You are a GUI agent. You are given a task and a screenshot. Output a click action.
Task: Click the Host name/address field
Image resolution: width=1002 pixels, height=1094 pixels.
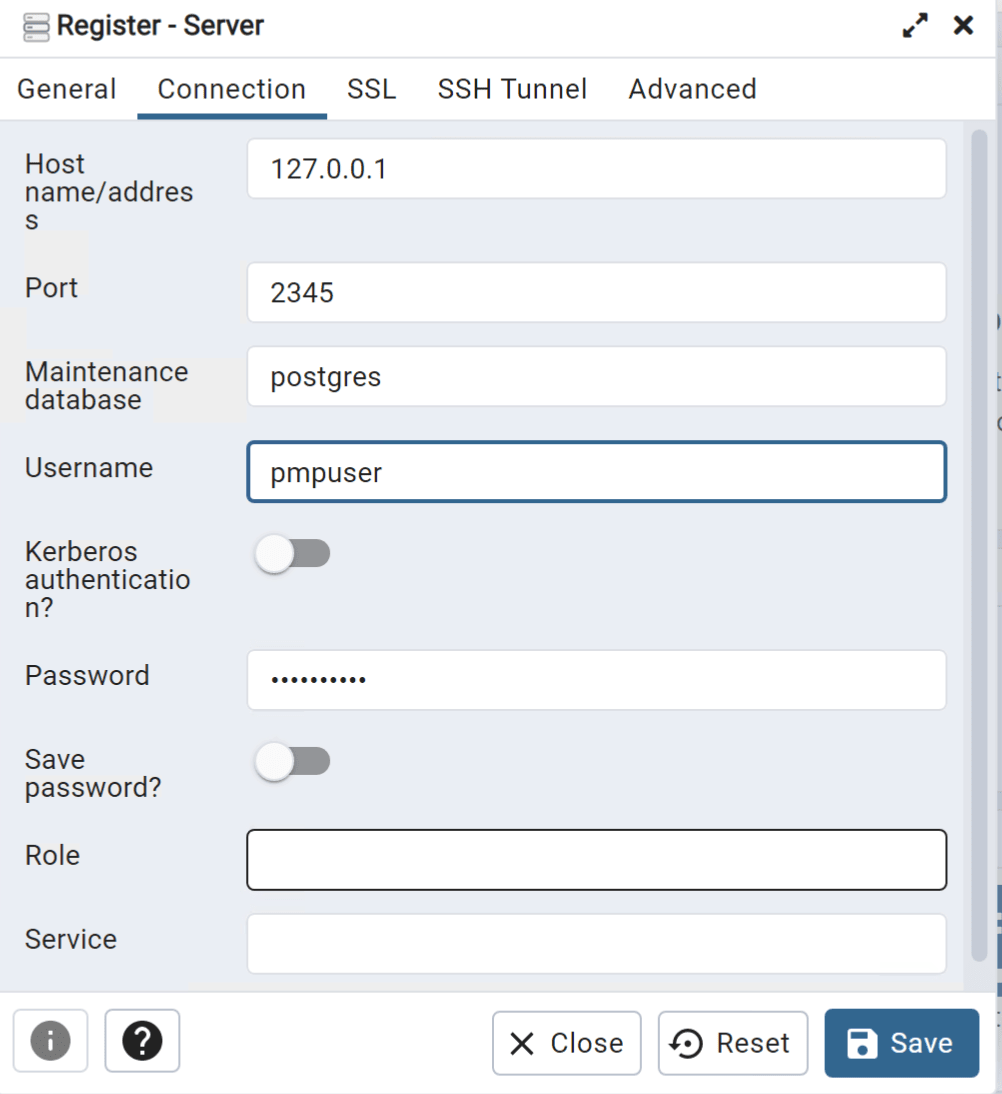coord(596,169)
